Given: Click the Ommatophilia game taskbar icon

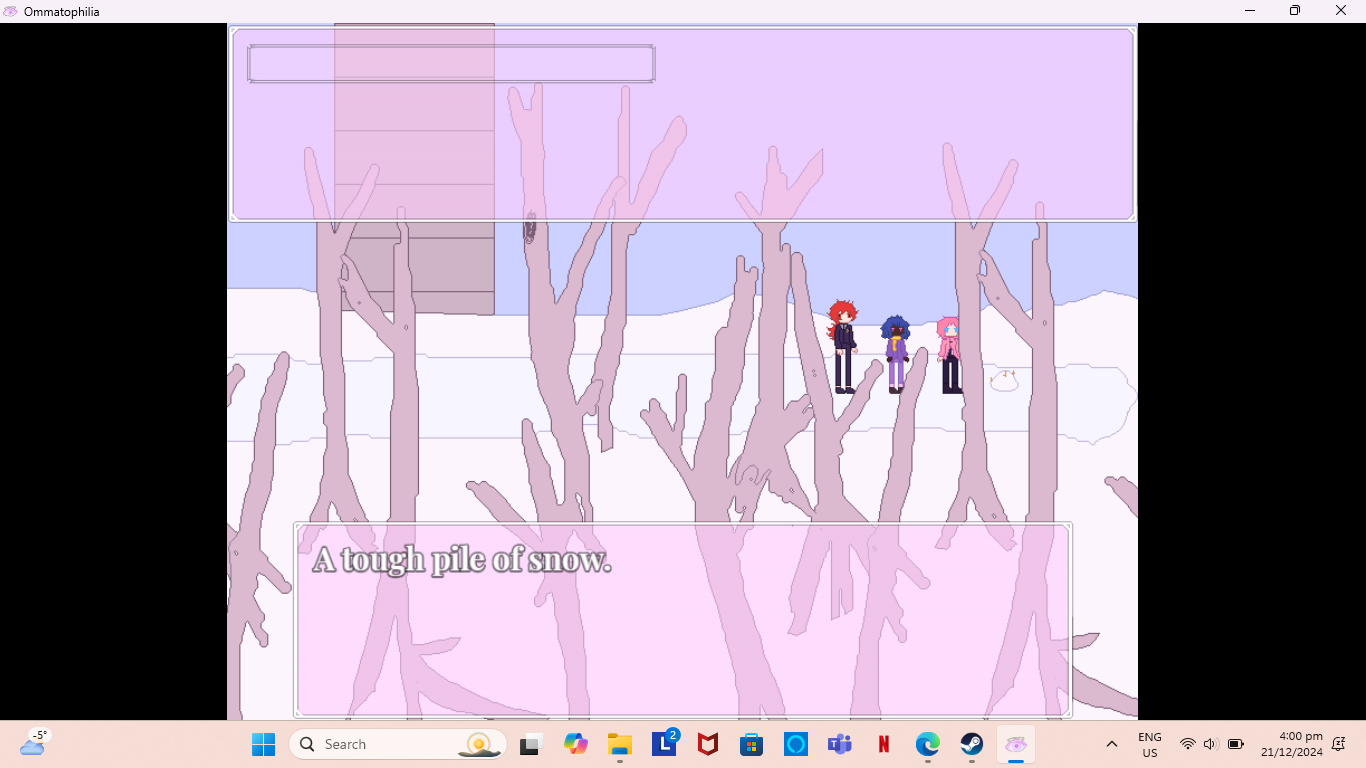Looking at the screenshot, I should click(1016, 744).
